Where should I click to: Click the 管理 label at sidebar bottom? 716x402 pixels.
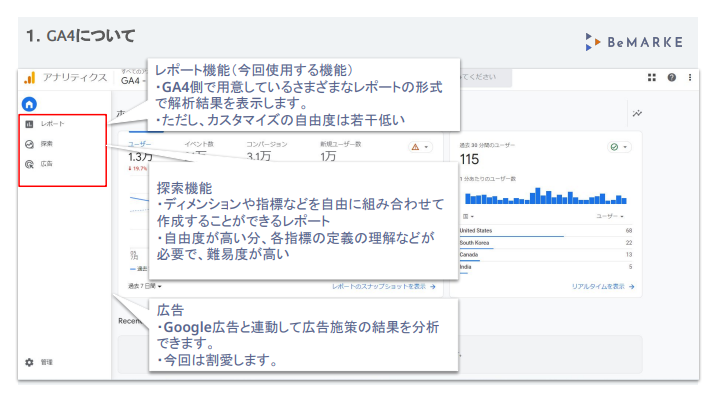tap(47, 362)
